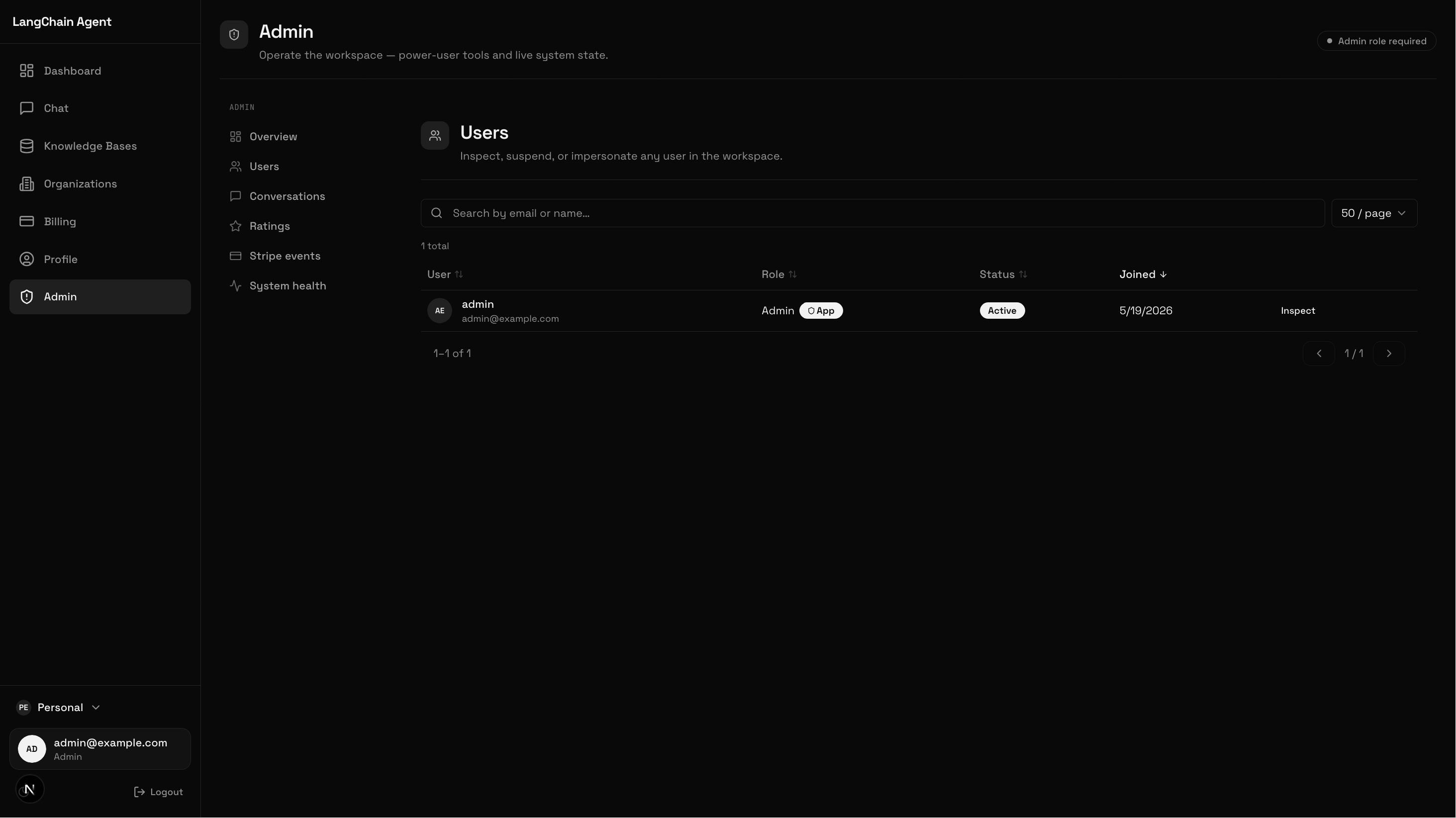Click the Profile person icon
This screenshot has width=1456, height=818.
click(26, 259)
